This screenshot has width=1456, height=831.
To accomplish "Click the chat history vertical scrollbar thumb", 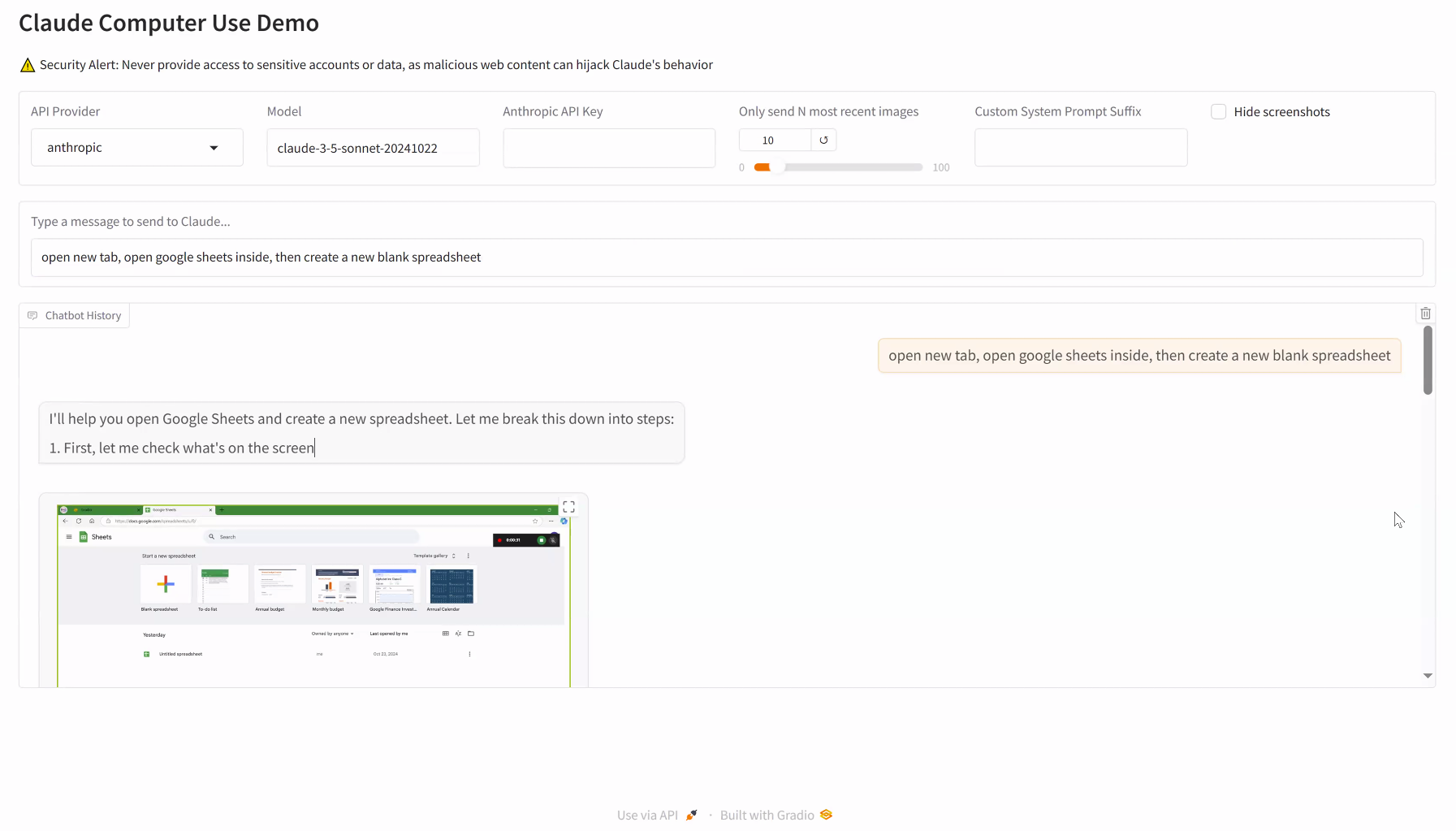I will pyautogui.click(x=1428, y=360).
